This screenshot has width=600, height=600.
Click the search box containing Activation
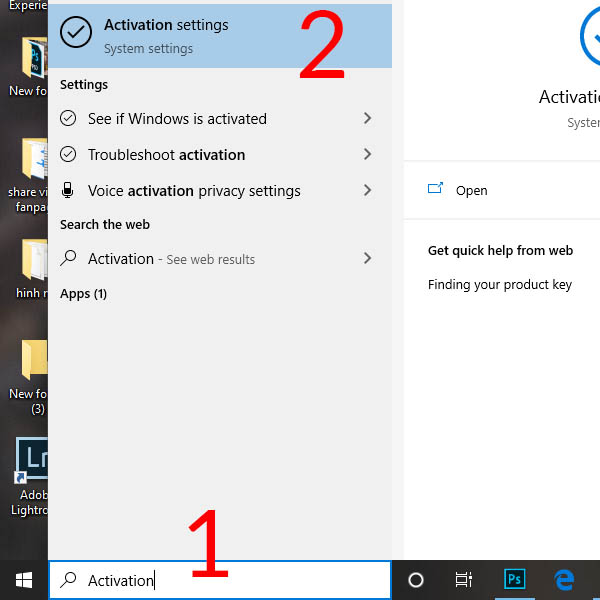(220, 580)
